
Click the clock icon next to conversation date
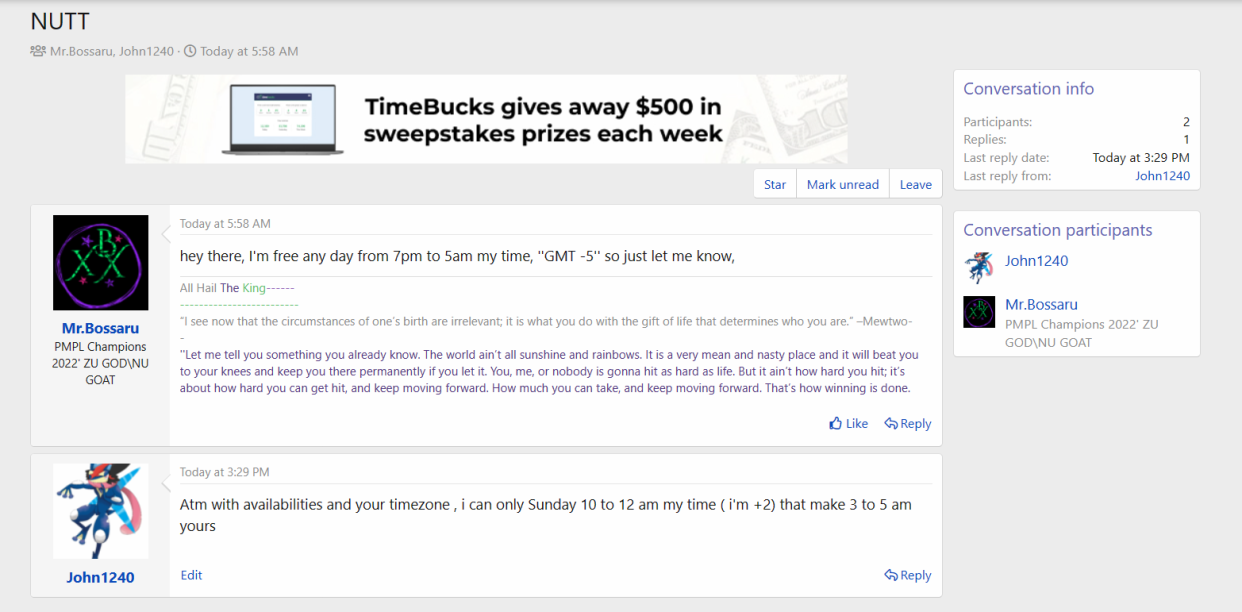[x=190, y=51]
